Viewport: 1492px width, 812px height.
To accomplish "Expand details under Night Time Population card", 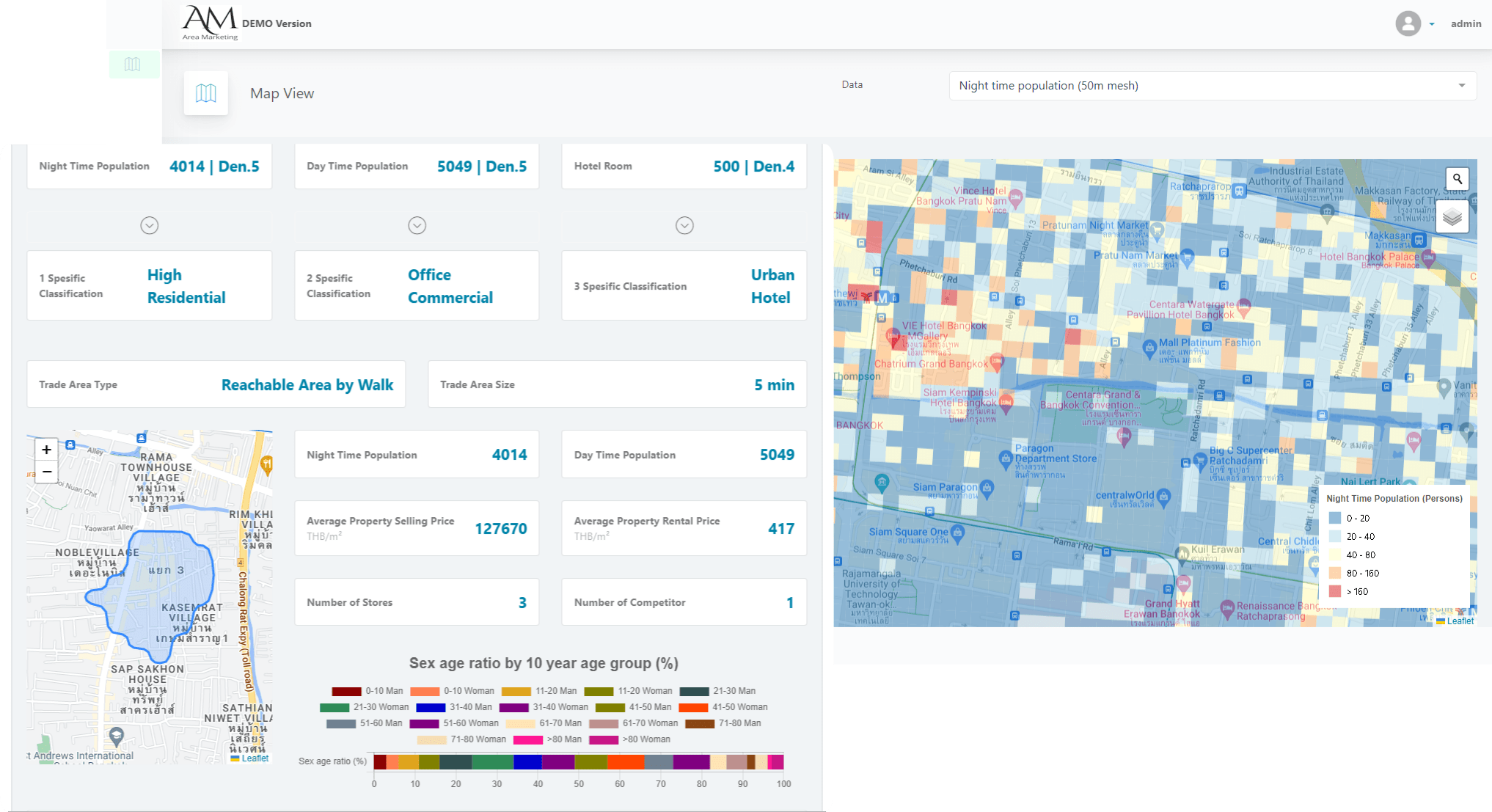I will click(x=149, y=225).
